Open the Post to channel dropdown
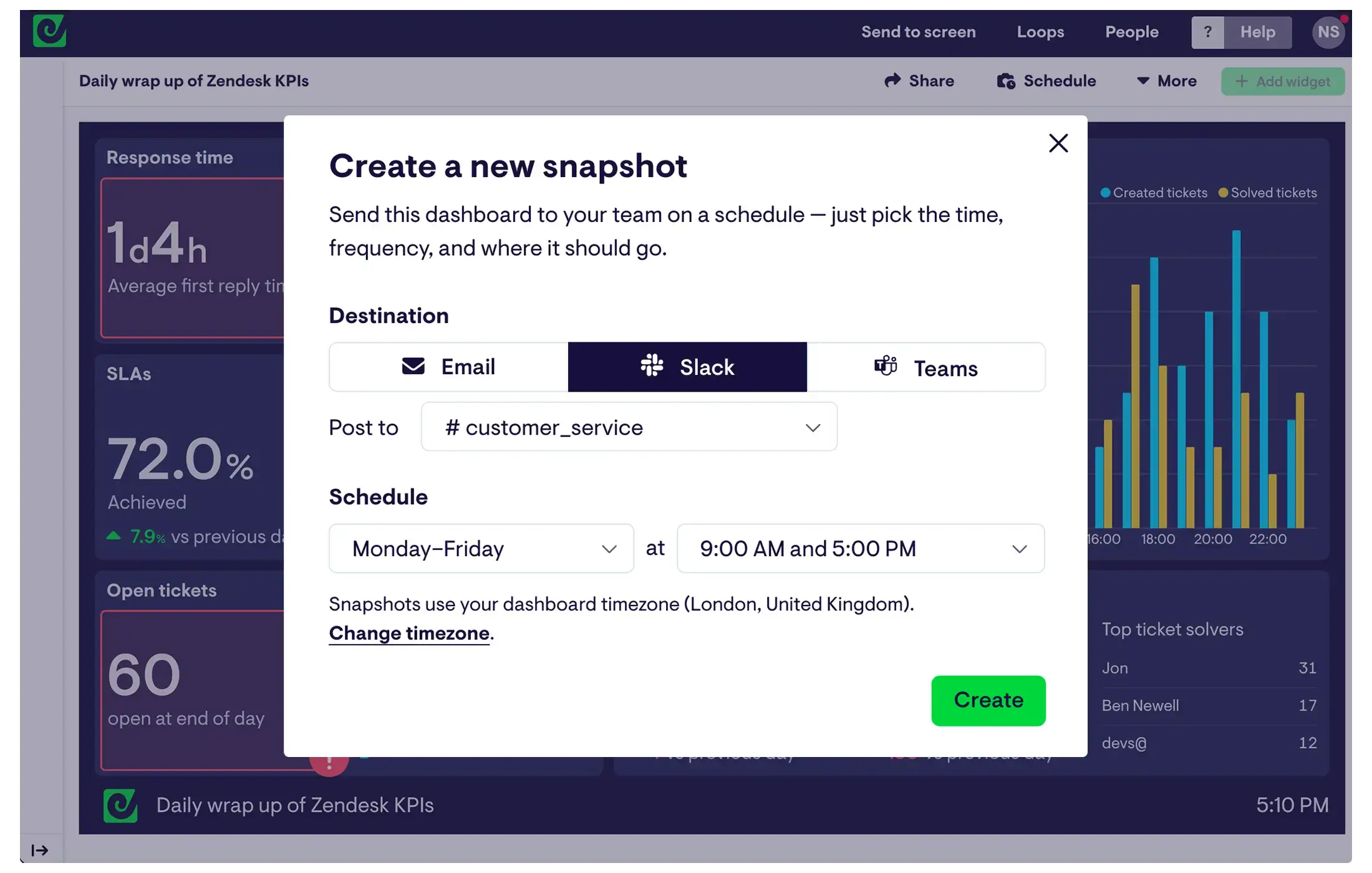 pos(629,427)
